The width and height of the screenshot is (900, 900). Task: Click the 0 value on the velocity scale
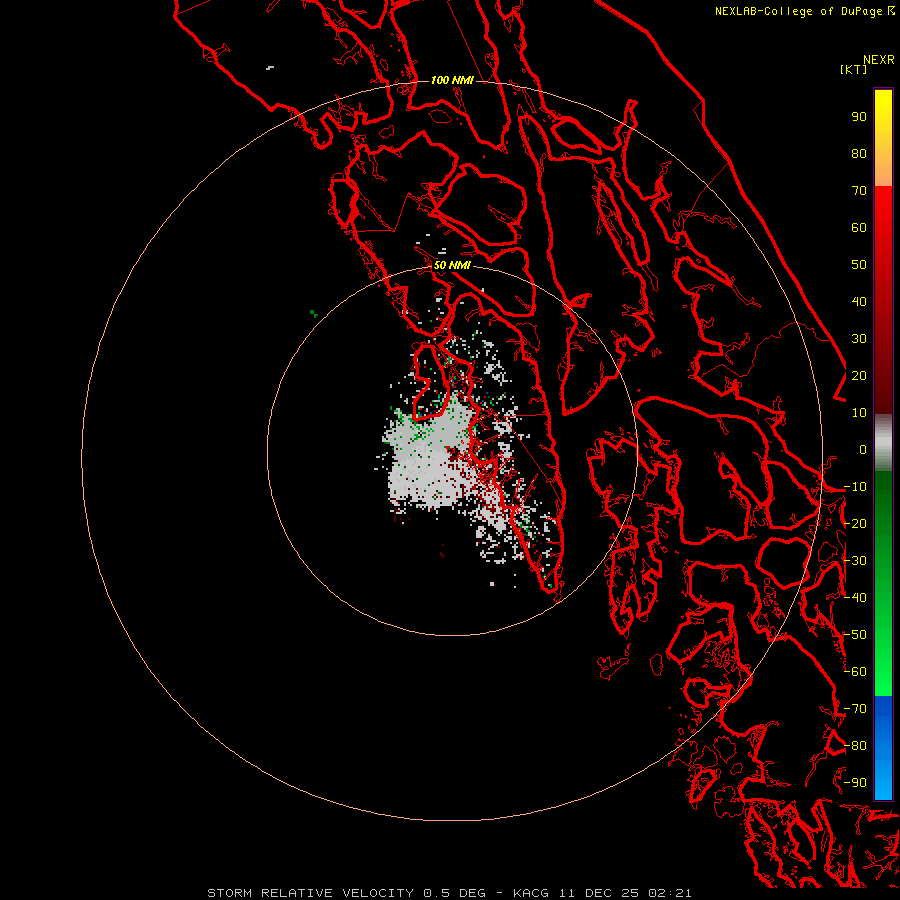click(x=863, y=449)
